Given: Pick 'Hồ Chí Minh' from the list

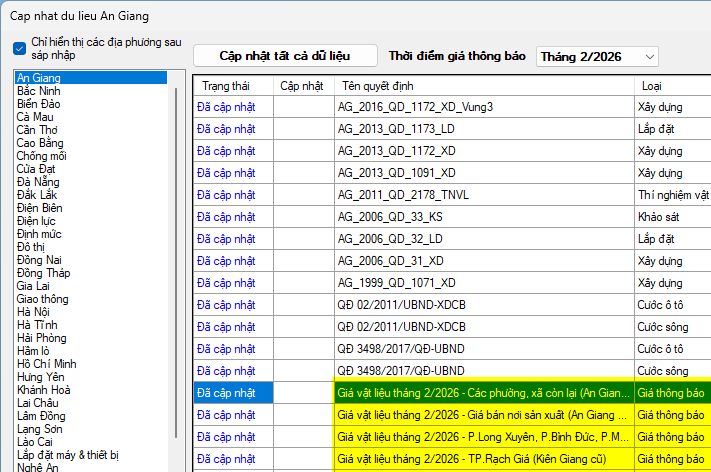Looking at the screenshot, I should tap(46, 363).
